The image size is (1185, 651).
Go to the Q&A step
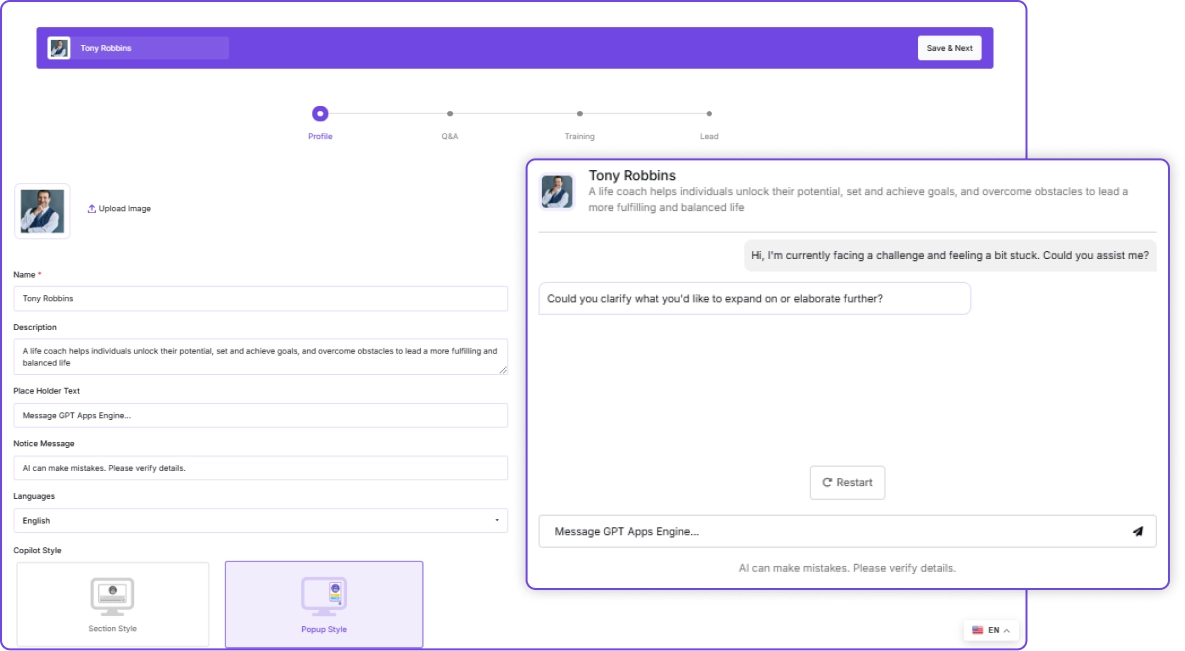tap(450, 114)
